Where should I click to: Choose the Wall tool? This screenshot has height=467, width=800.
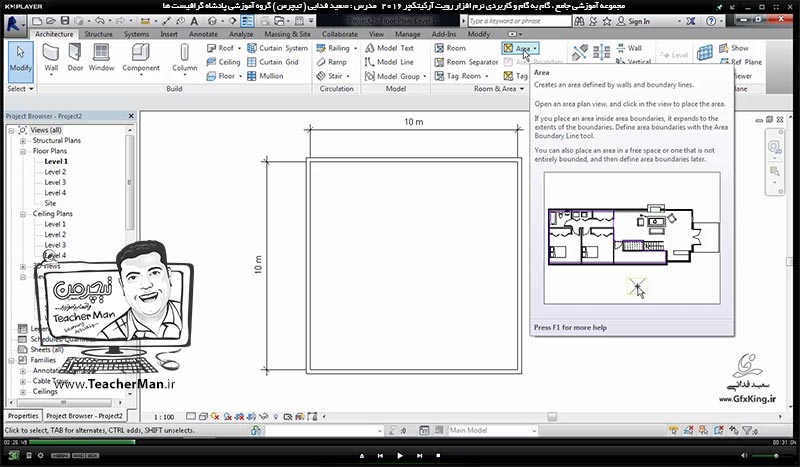coord(51,59)
